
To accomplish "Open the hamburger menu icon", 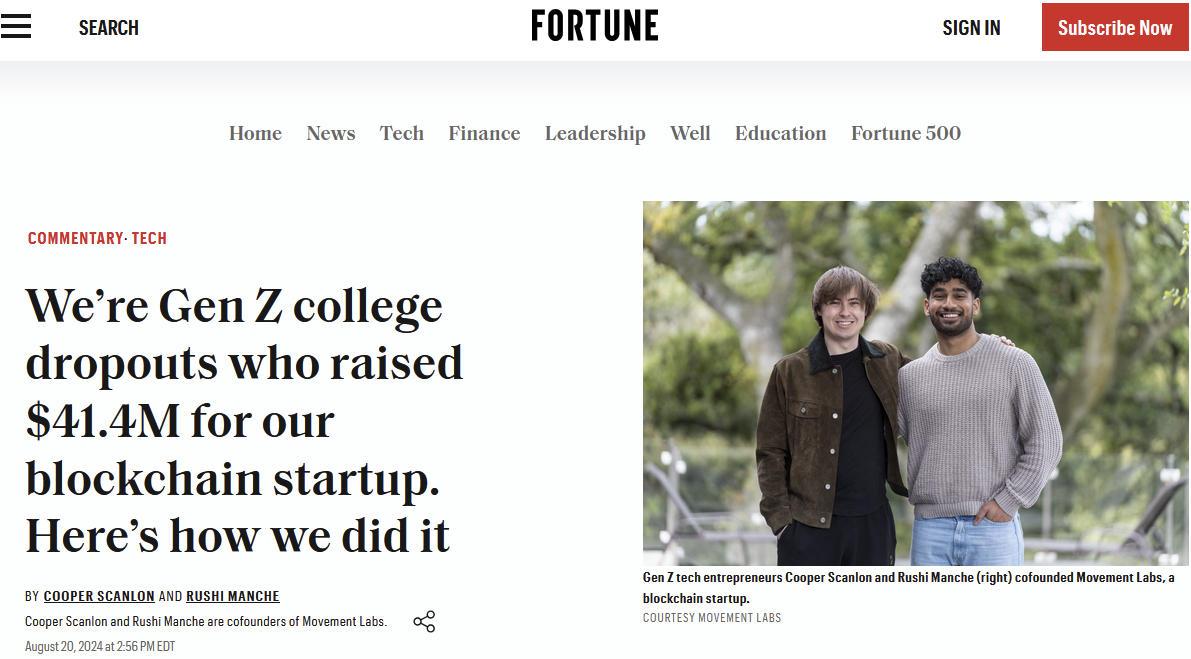I will point(16,27).
